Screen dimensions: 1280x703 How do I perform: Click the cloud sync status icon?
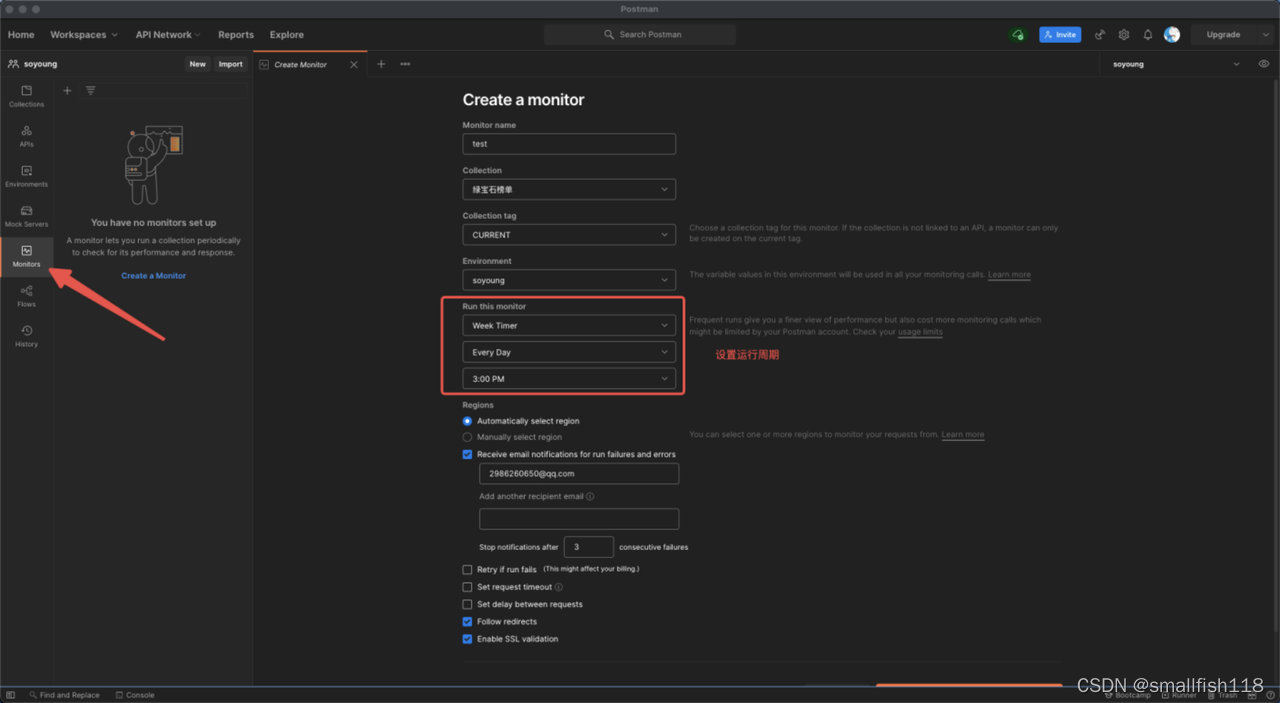[1017, 34]
